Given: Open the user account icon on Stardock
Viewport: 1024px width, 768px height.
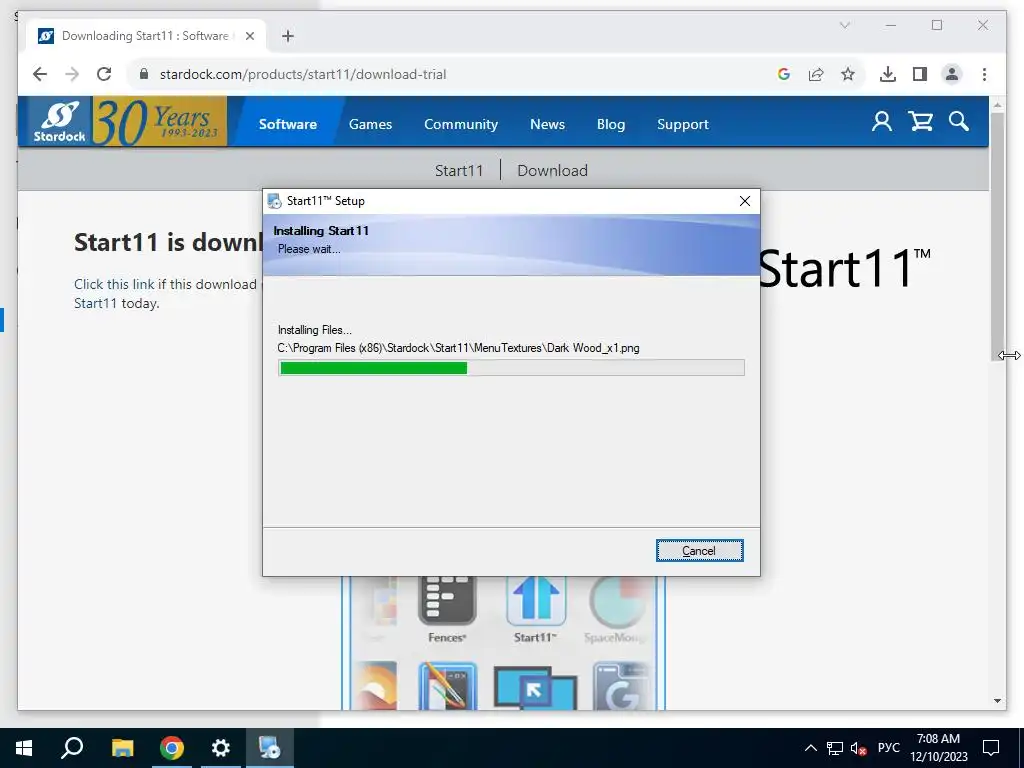Looking at the screenshot, I should [882, 121].
